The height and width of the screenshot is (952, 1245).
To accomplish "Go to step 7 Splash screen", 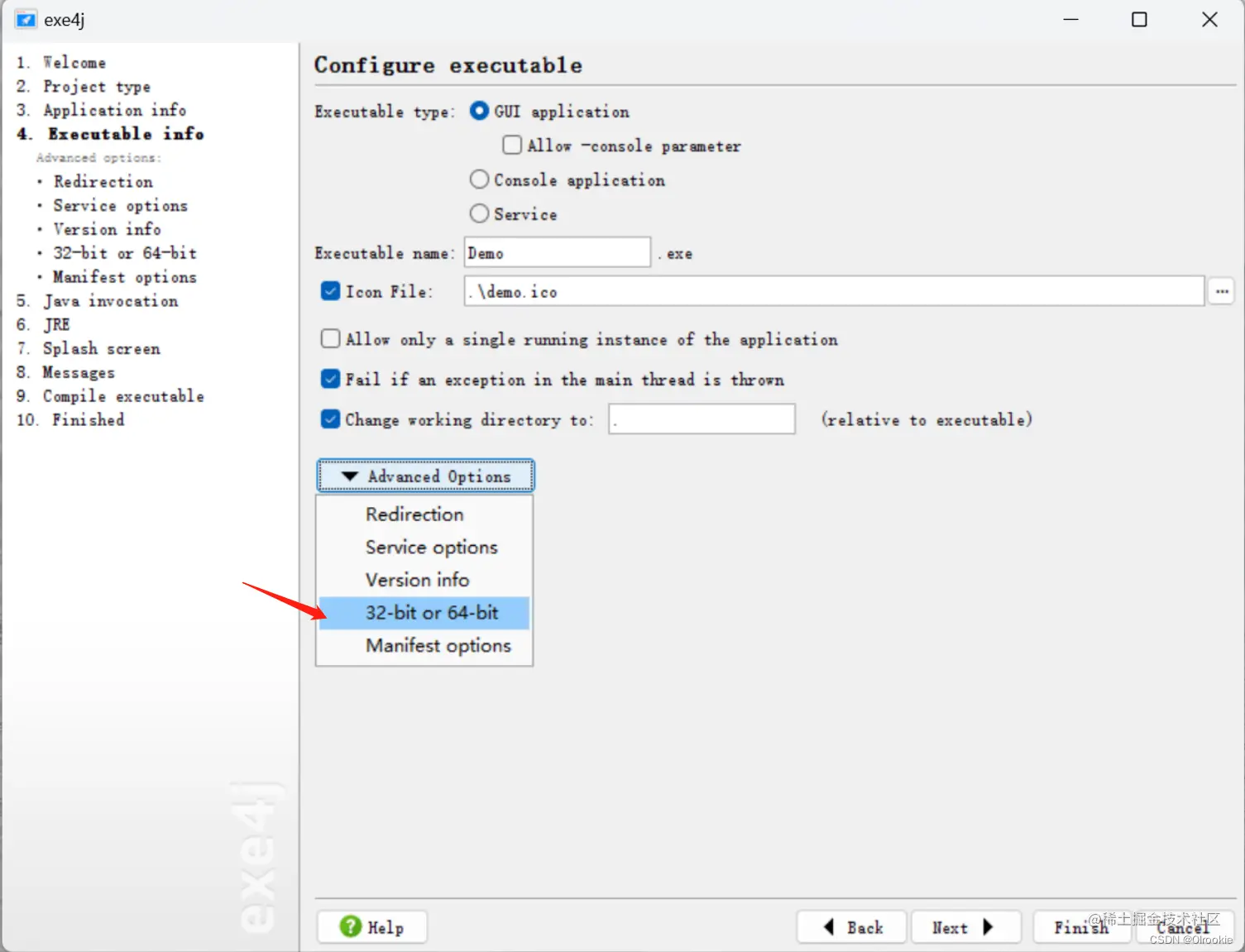I will point(89,348).
